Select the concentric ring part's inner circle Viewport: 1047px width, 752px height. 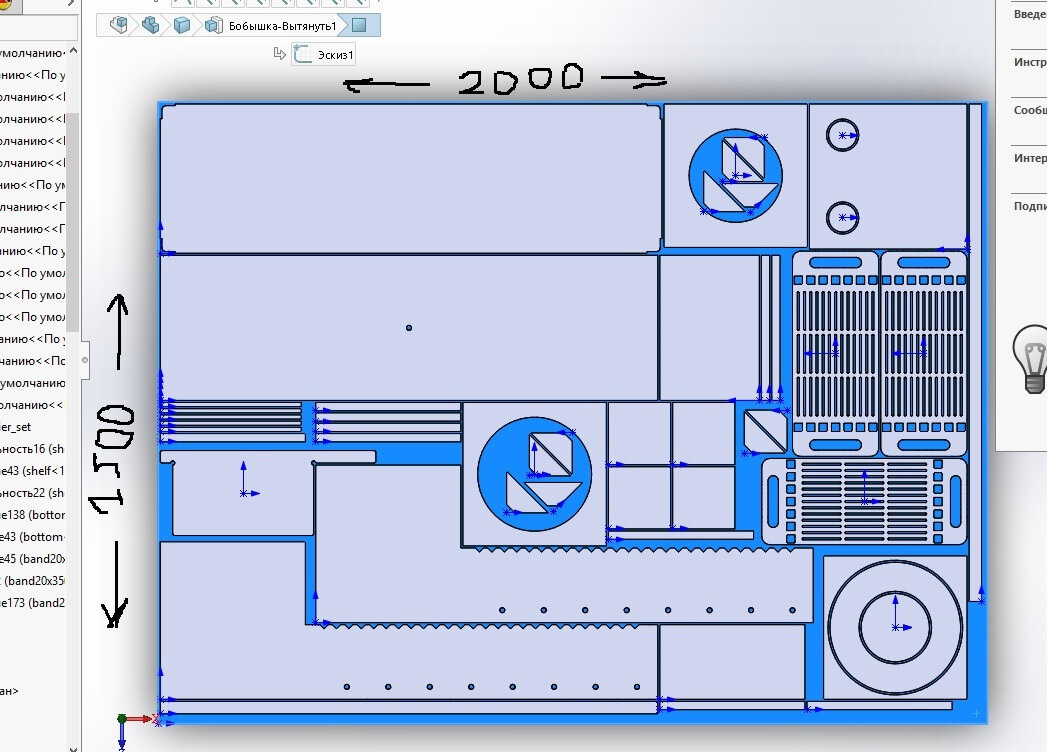(895, 628)
